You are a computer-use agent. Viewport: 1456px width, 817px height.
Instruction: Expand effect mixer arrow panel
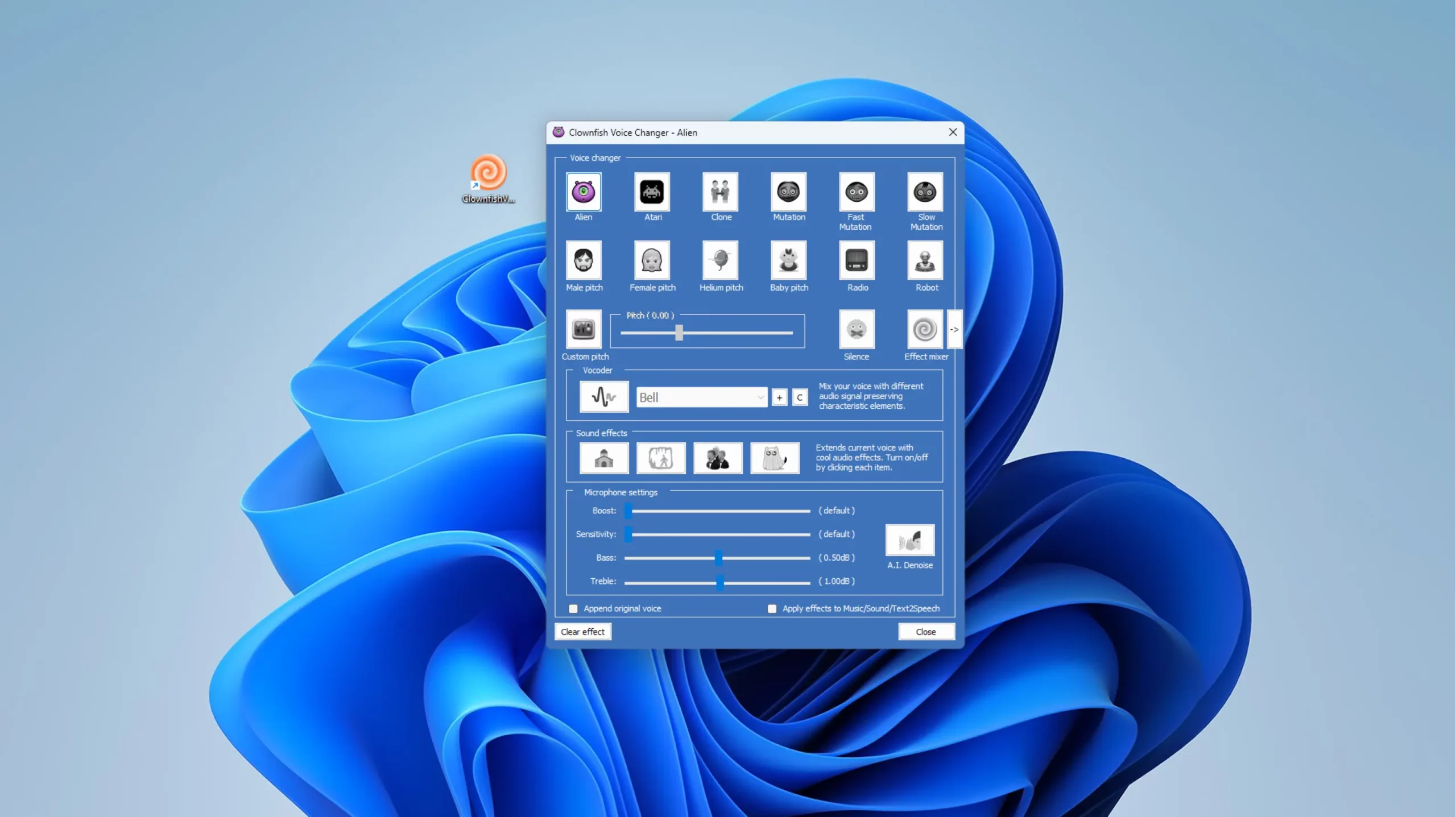pos(954,329)
